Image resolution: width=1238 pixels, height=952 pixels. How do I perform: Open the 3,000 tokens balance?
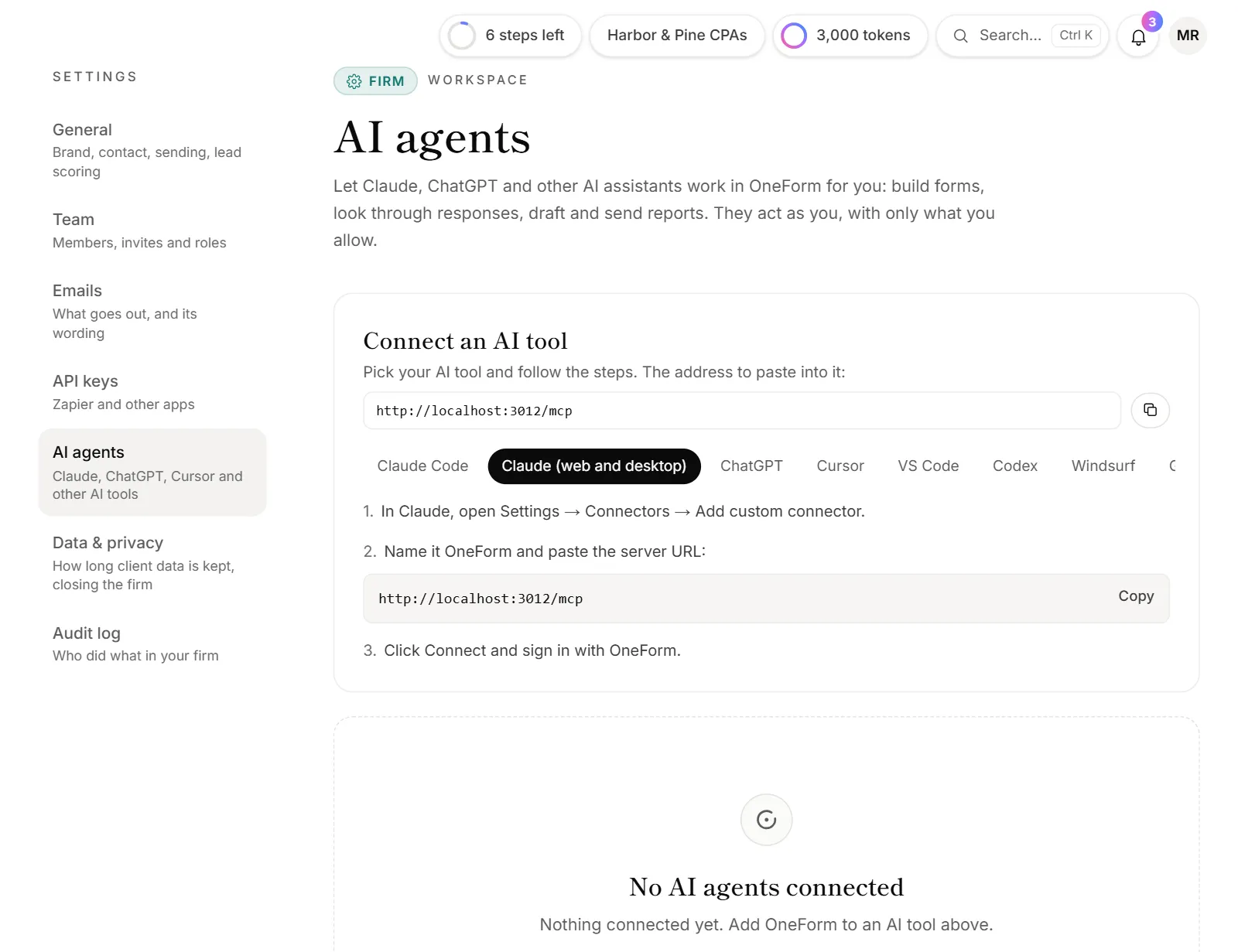click(850, 36)
